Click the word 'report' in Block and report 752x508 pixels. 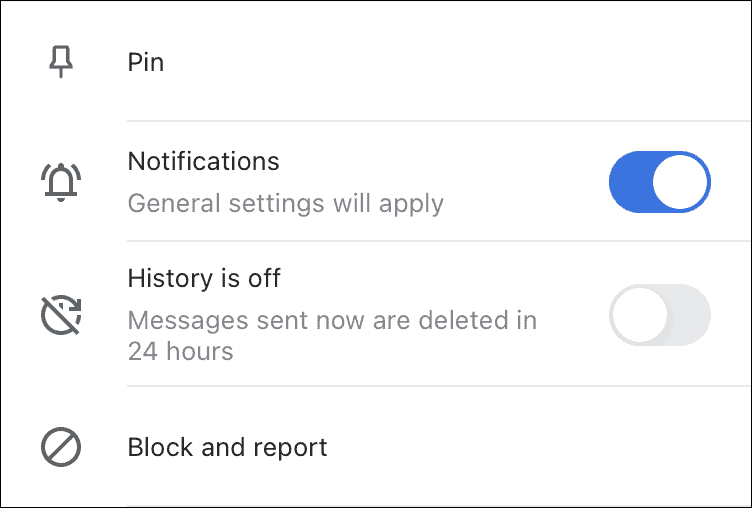pyautogui.click(x=290, y=449)
